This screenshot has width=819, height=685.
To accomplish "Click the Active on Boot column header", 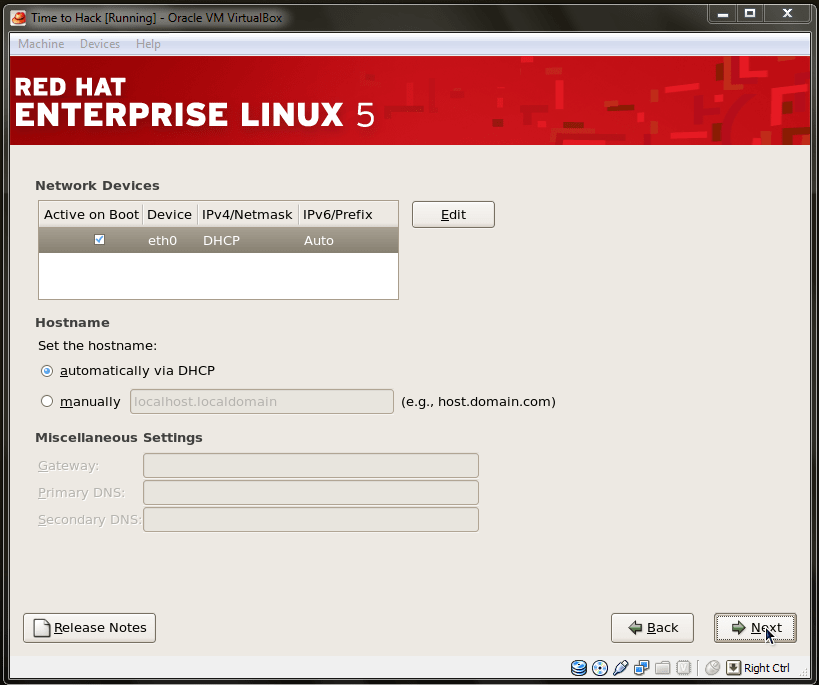I will pyautogui.click(x=91, y=215).
